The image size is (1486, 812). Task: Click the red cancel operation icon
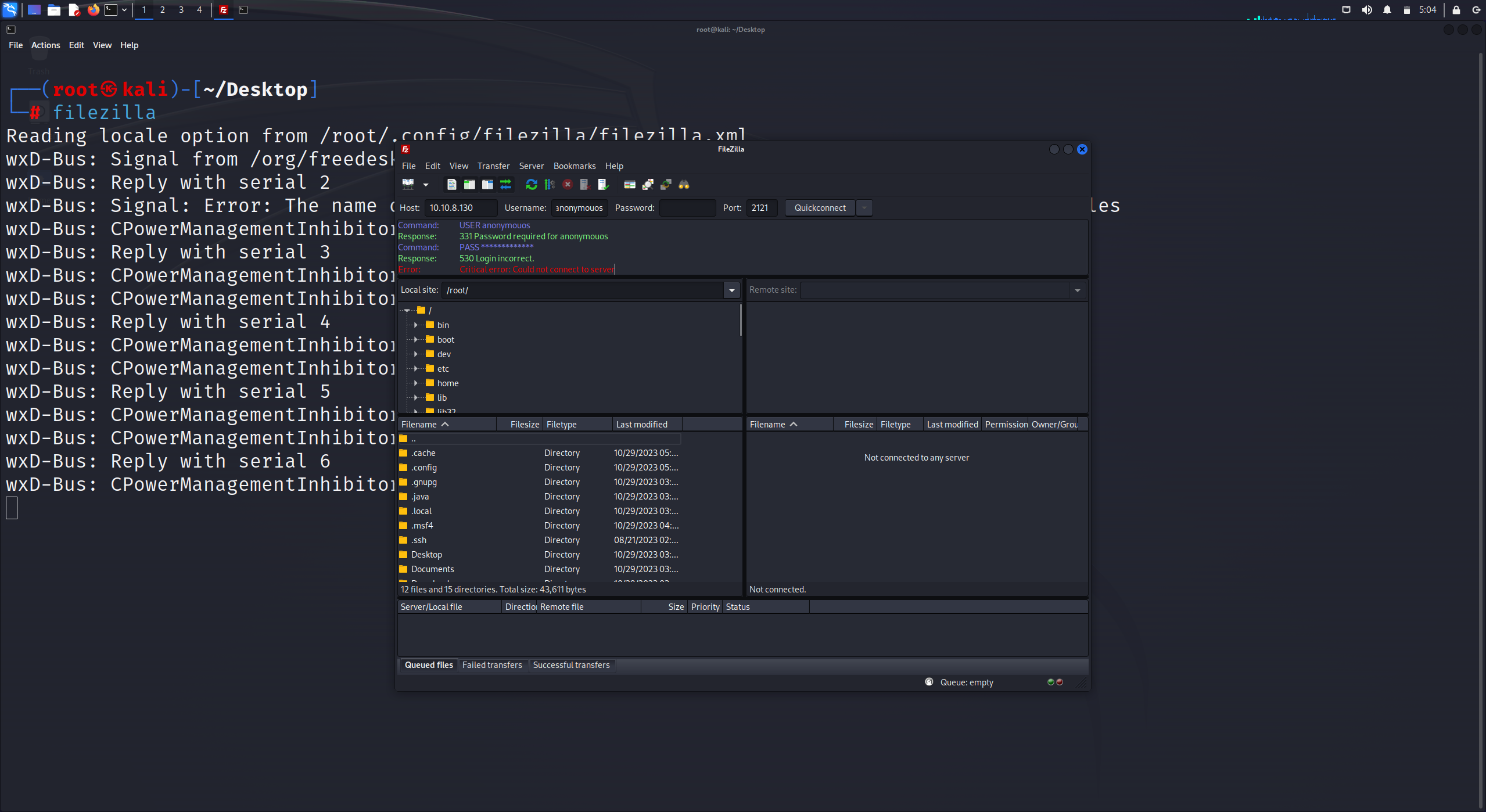[x=568, y=185]
